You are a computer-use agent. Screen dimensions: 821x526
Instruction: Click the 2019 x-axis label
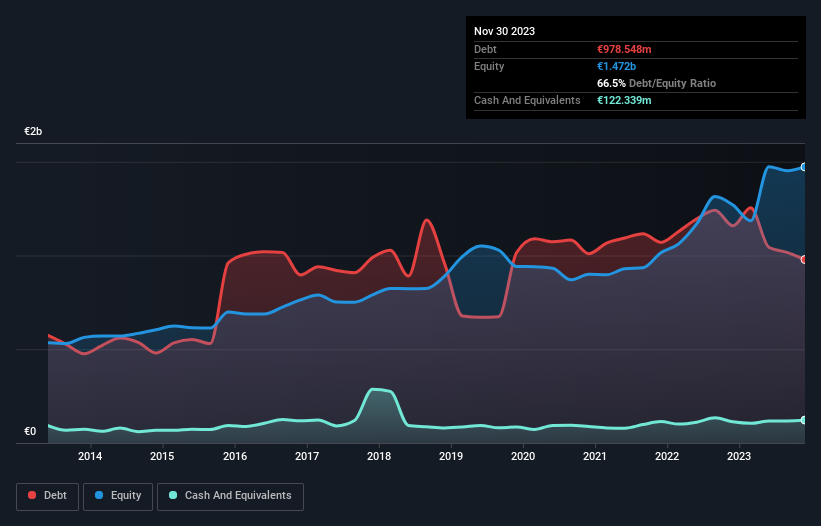(x=451, y=456)
